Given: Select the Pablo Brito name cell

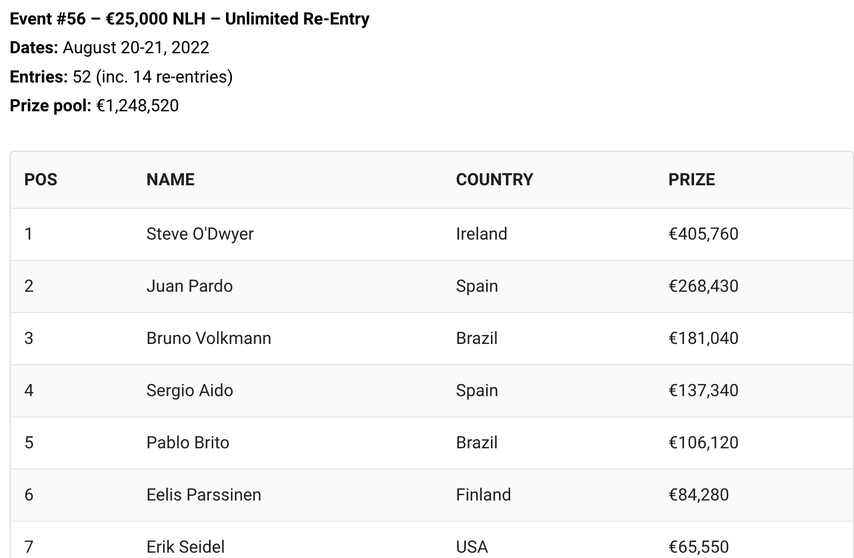Looking at the screenshot, I should coord(188,443).
